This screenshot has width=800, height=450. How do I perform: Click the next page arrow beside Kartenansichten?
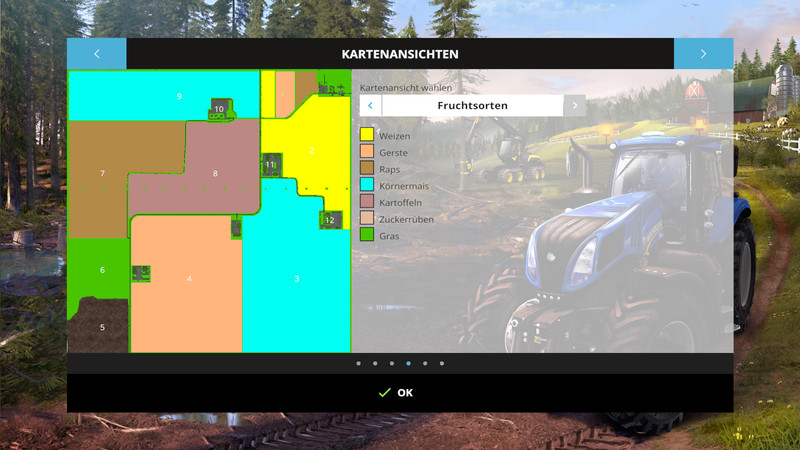pos(703,54)
